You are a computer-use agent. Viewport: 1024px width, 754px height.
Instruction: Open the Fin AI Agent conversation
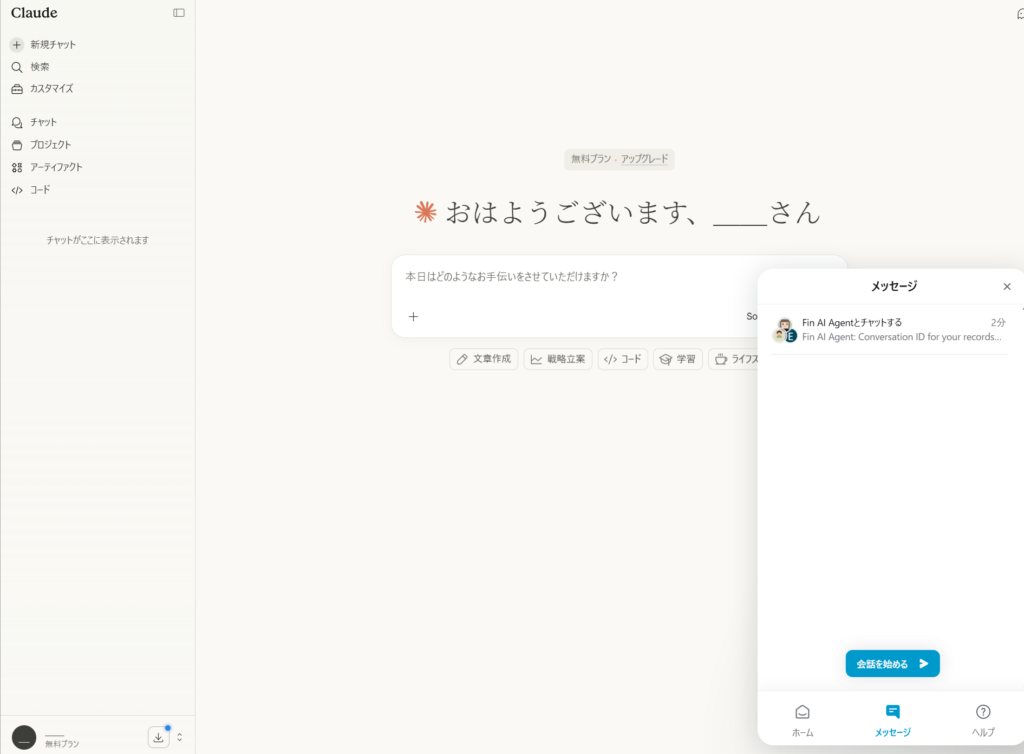(x=890, y=330)
